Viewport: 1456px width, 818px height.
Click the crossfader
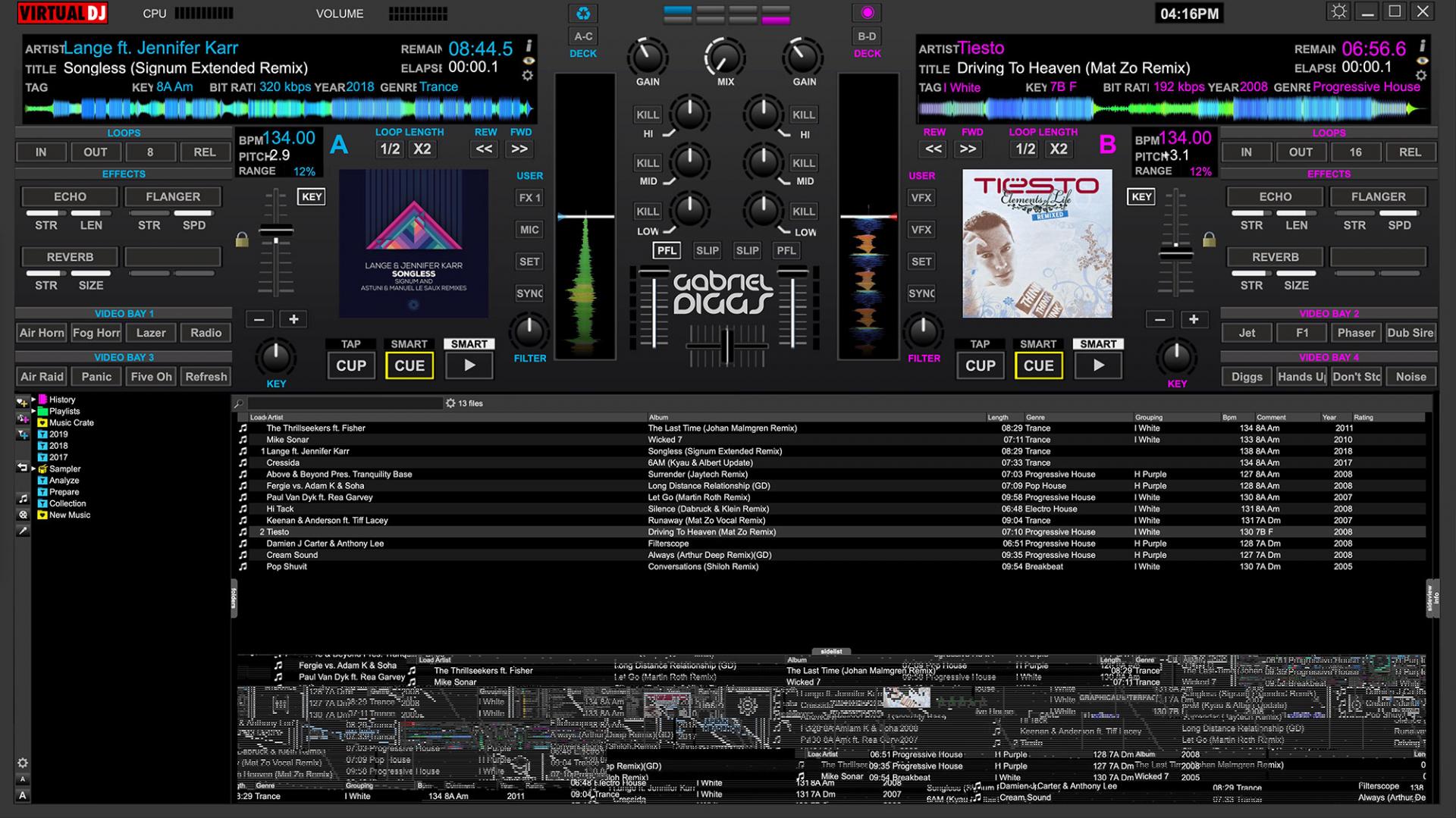(x=727, y=346)
